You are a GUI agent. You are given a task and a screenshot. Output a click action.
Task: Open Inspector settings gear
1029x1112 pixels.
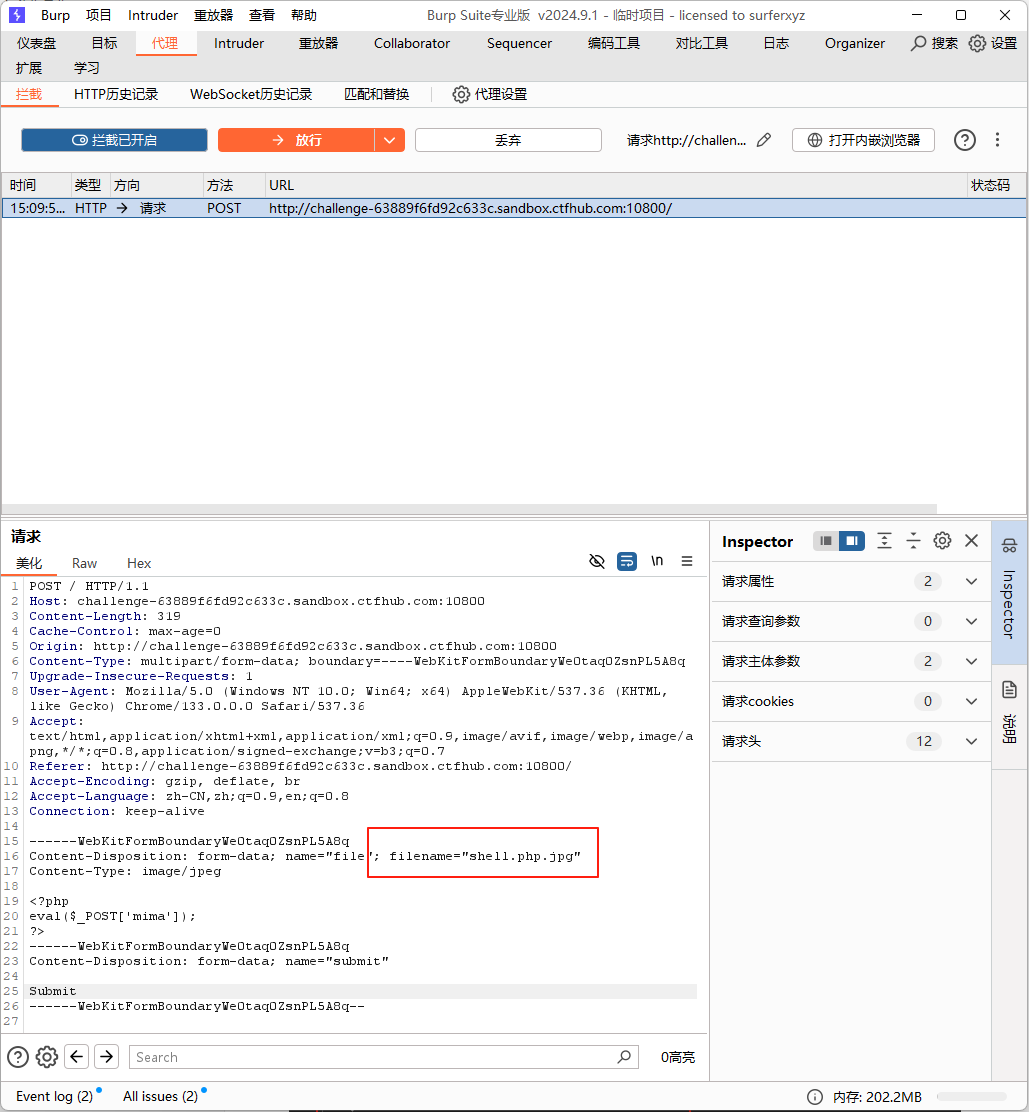click(942, 541)
